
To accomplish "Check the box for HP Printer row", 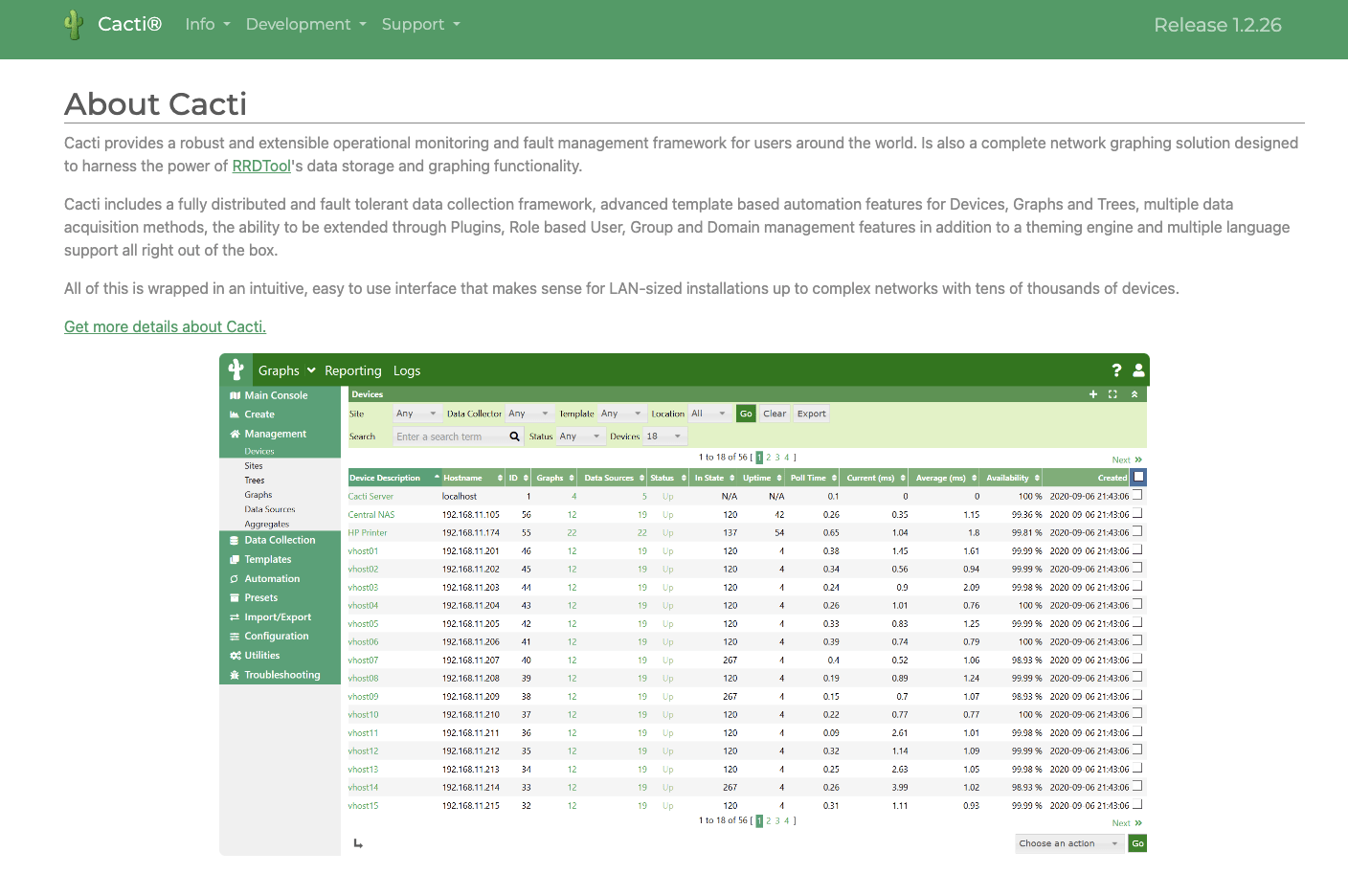I will pos(1137,532).
